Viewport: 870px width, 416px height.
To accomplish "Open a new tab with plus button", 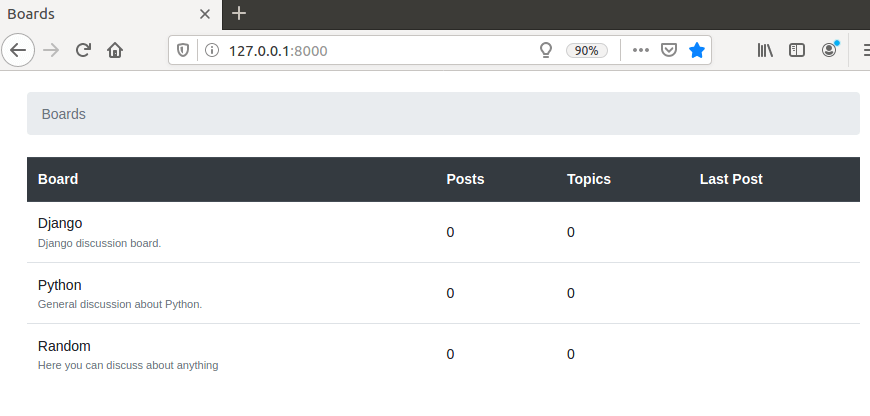I will click(239, 13).
